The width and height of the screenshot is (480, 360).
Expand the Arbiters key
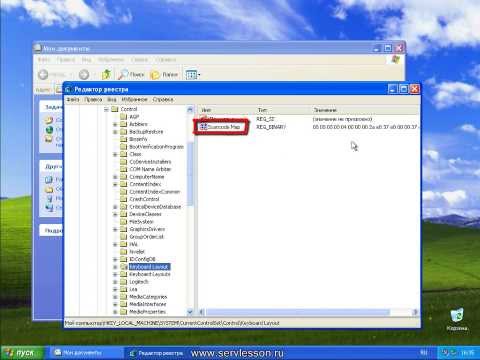tap(115, 124)
